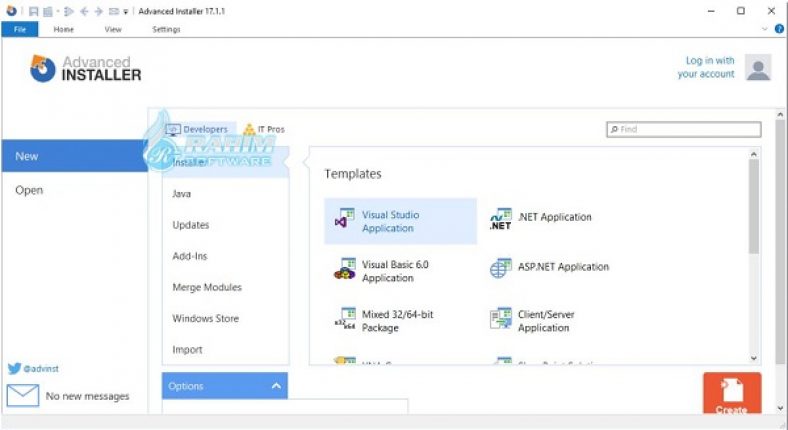
Task: Open the Home ribbon tab
Action: 63,29
